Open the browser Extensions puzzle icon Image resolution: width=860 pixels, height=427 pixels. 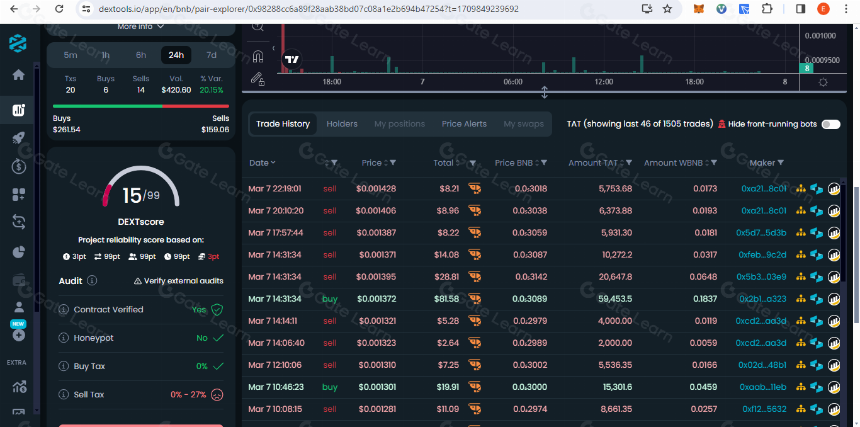pos(766,9)
